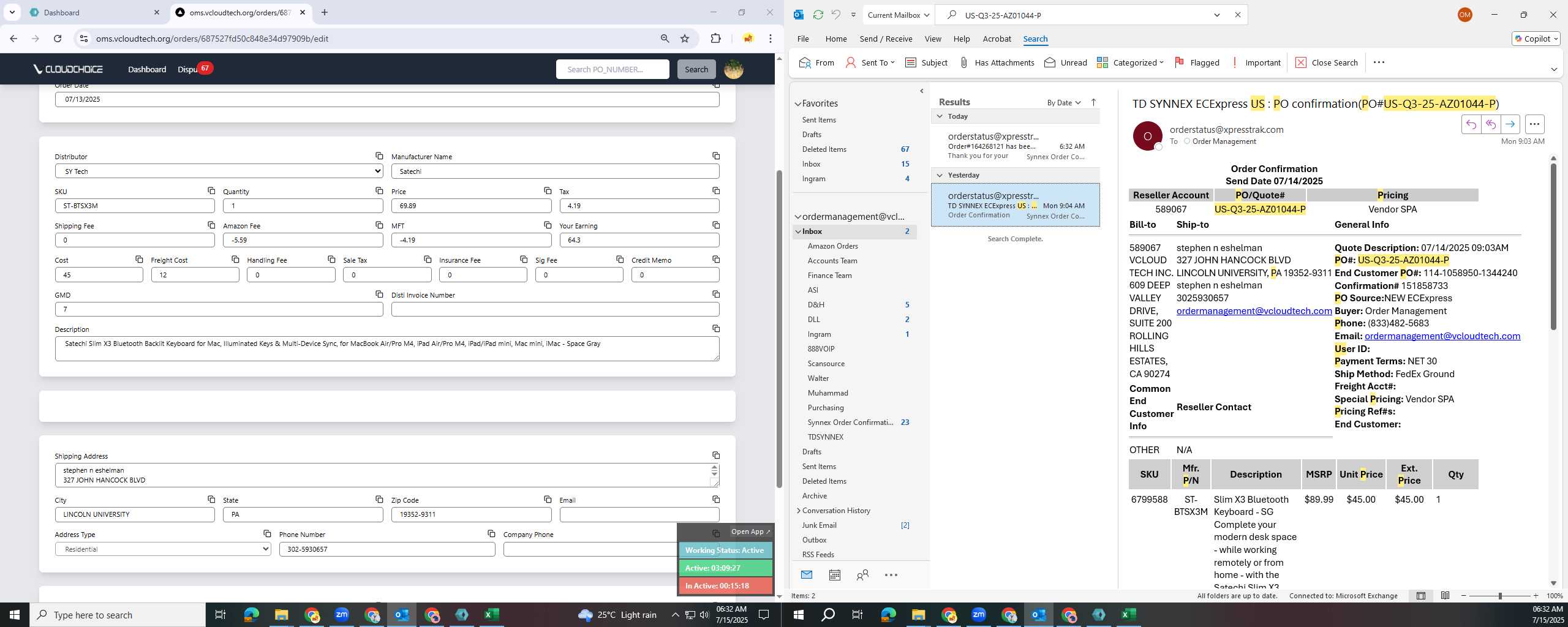Screen dimensions: 1568x627
Task: Copy the Your Earning value
Action: pos(715,225)
